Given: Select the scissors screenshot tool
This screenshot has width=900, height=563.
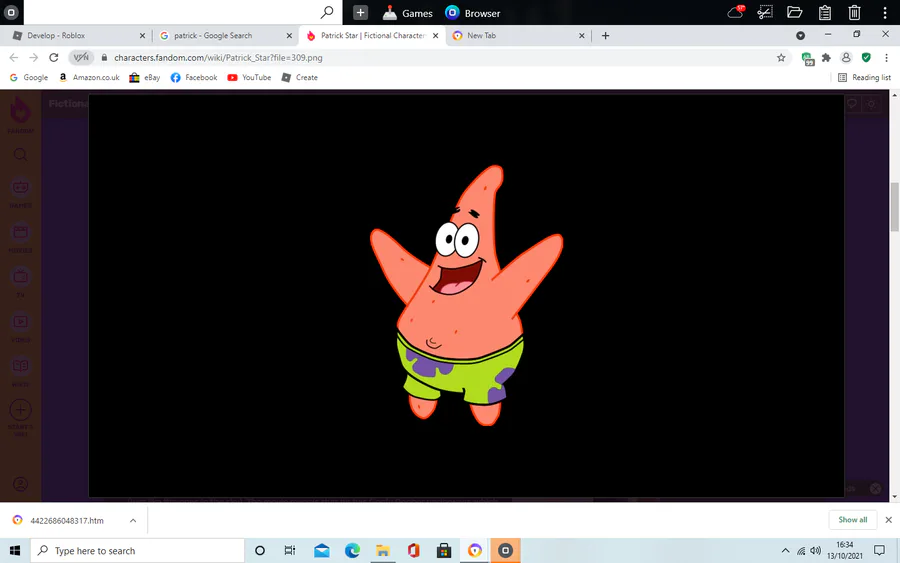Looking at the screenshot, I should click(x=765, y=12).
